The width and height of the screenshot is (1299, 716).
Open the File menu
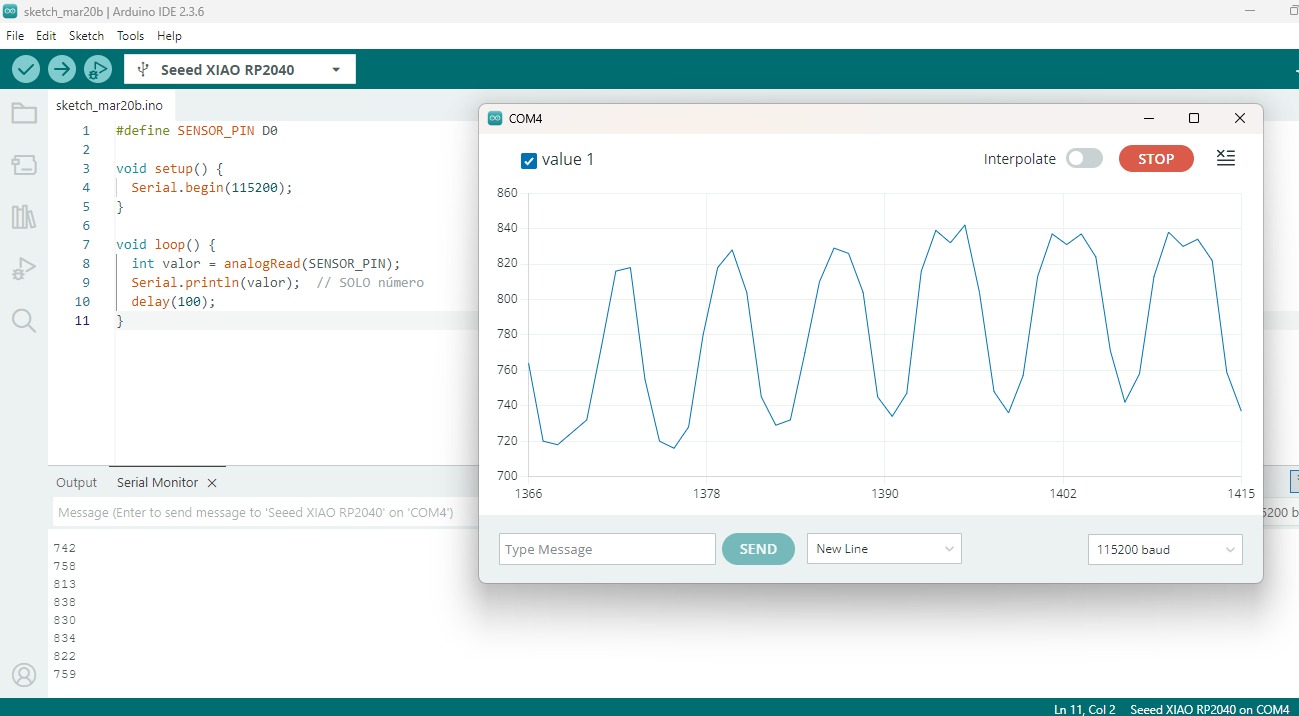pyautogui.click(x=15, y=35)
